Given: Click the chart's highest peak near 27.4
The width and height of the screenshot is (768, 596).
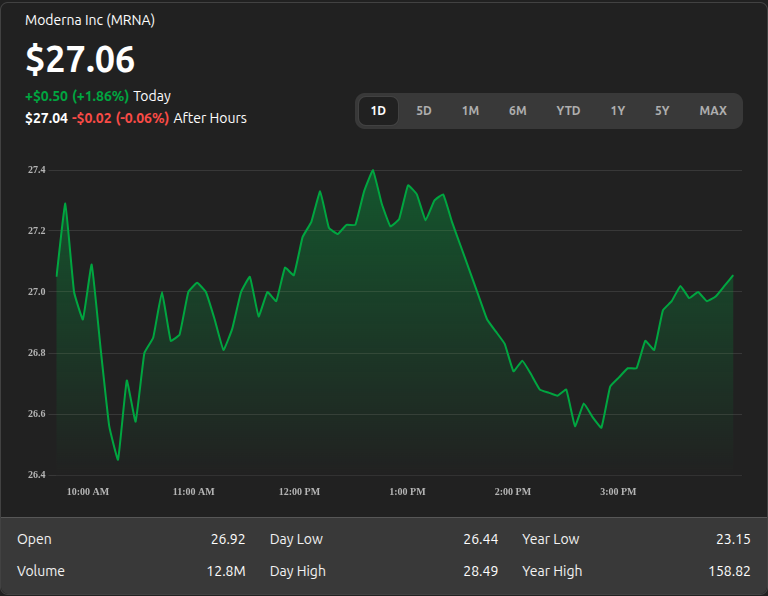Looking at the screenshot, I should pos(373,170).
